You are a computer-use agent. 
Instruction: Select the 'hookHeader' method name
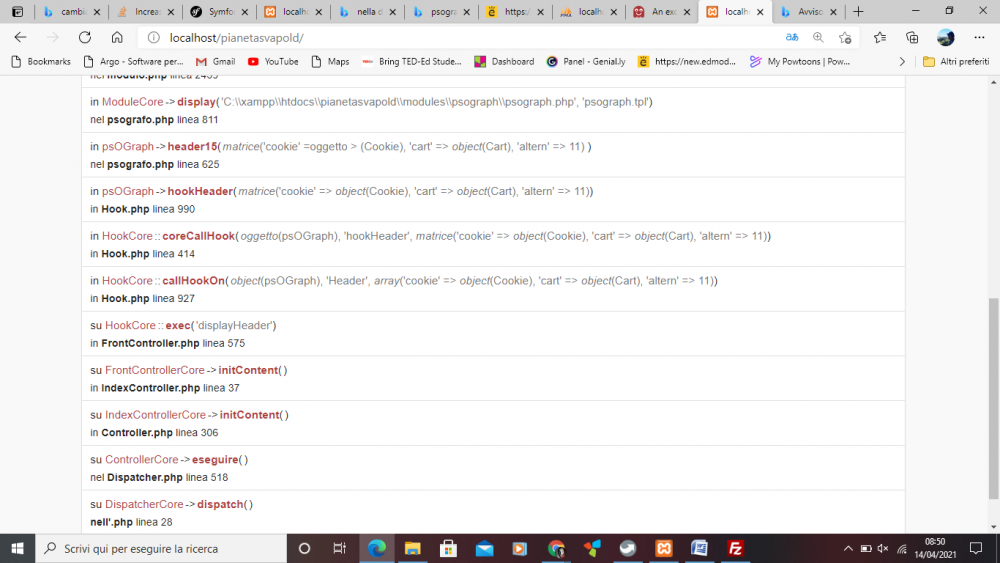(200, 191)
